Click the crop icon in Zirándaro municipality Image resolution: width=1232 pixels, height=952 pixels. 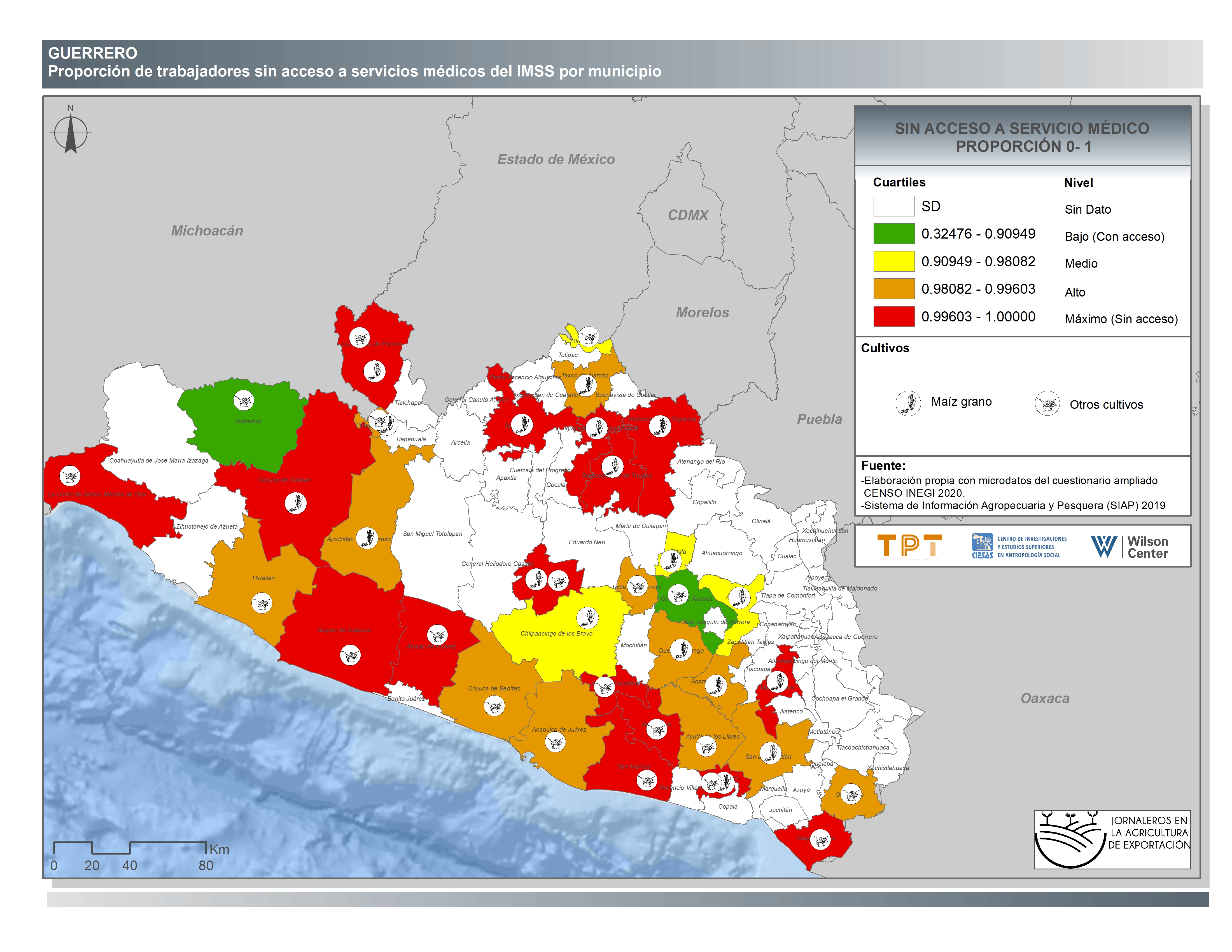click(x=244, y=401)
